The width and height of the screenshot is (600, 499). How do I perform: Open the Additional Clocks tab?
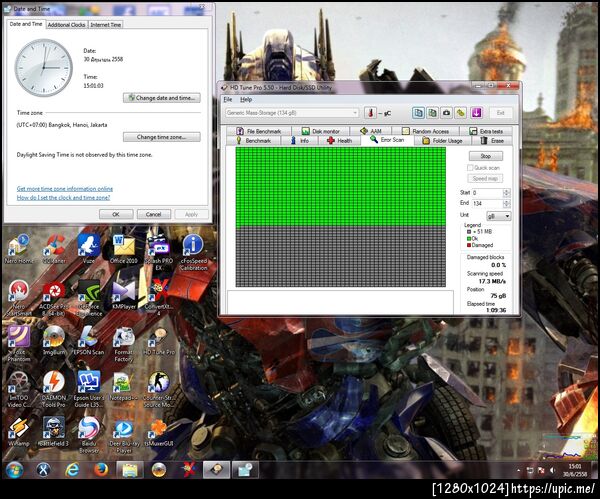pyautogui.click(x=66, y=24)
